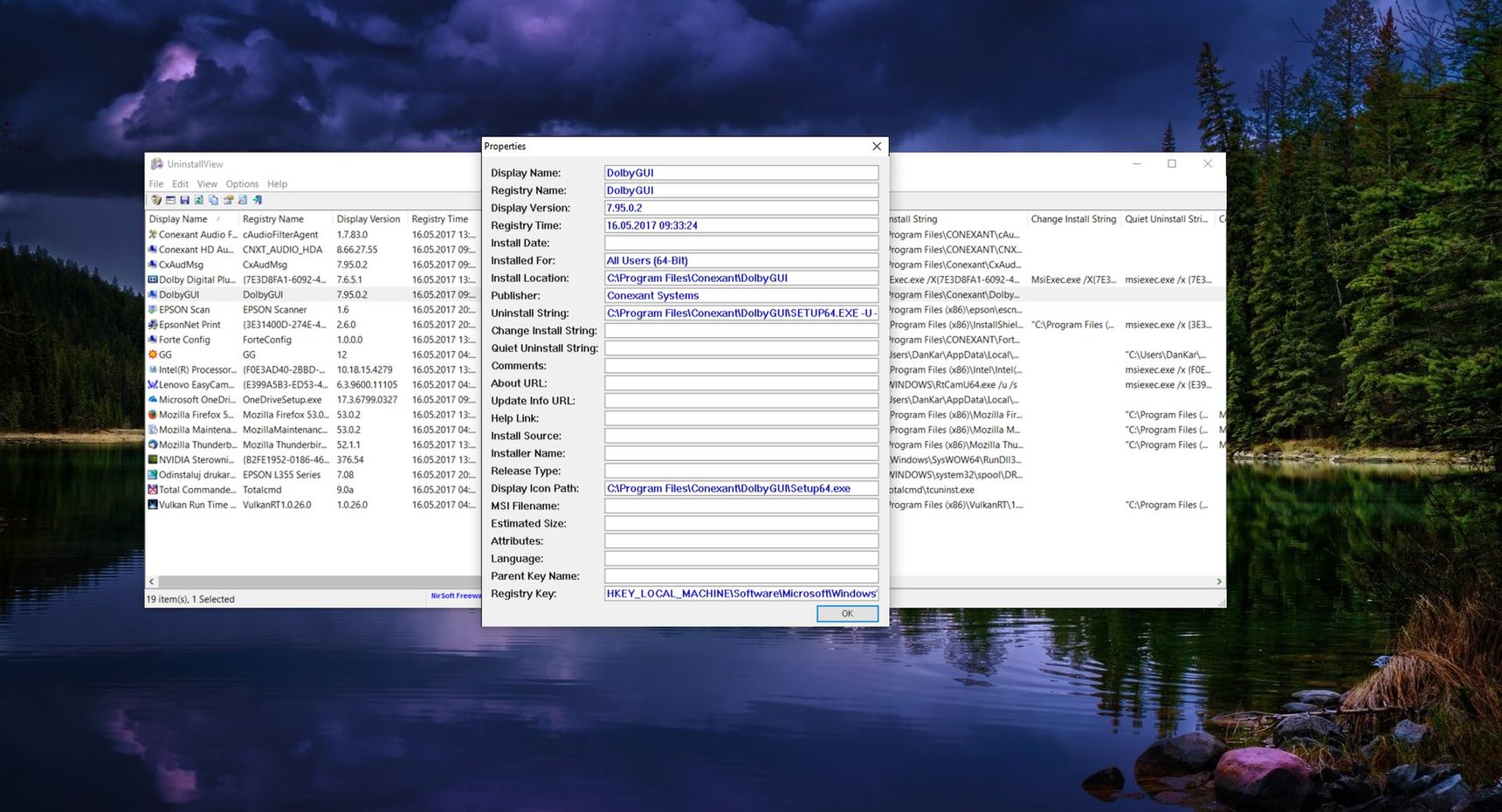
Task: Click the Display Icon Path field
Action: click(741, 488)
